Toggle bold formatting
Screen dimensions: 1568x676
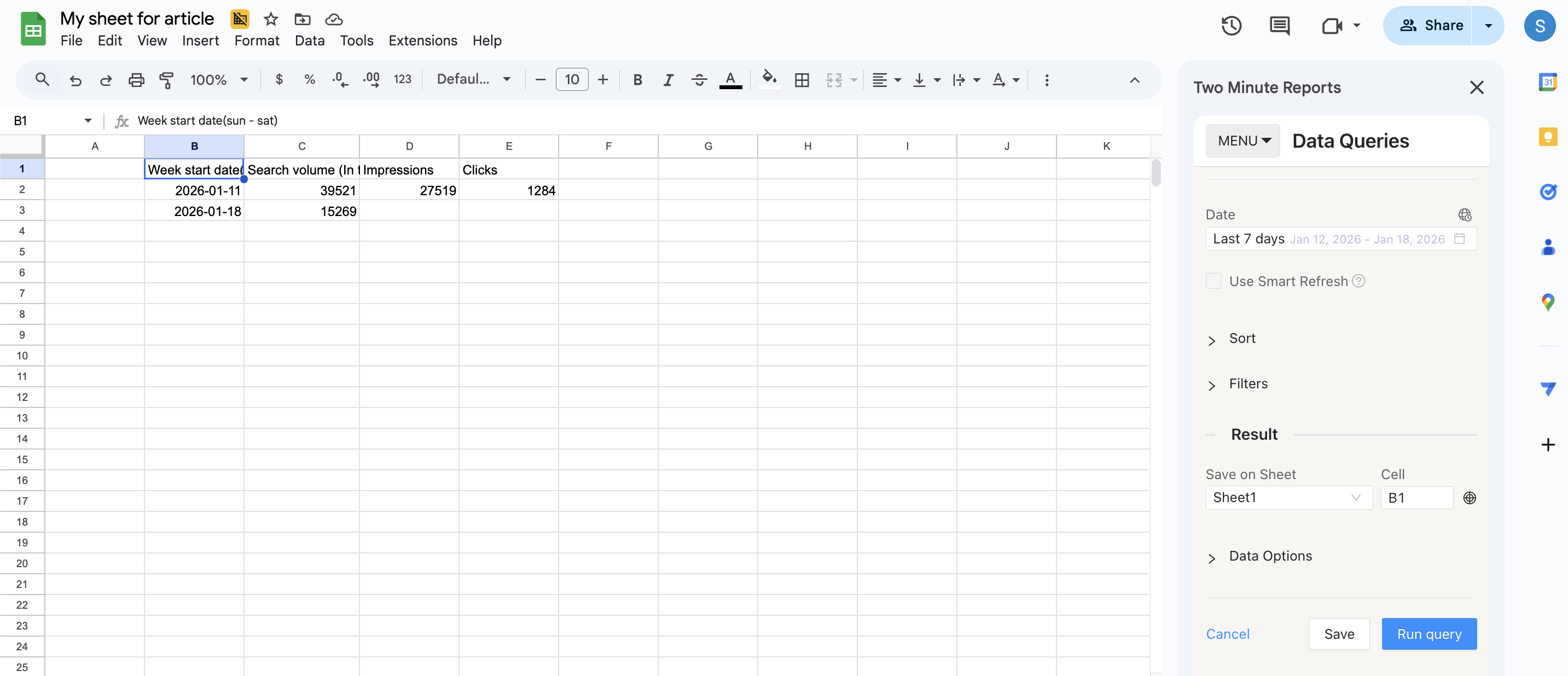[x=637, y=80]
